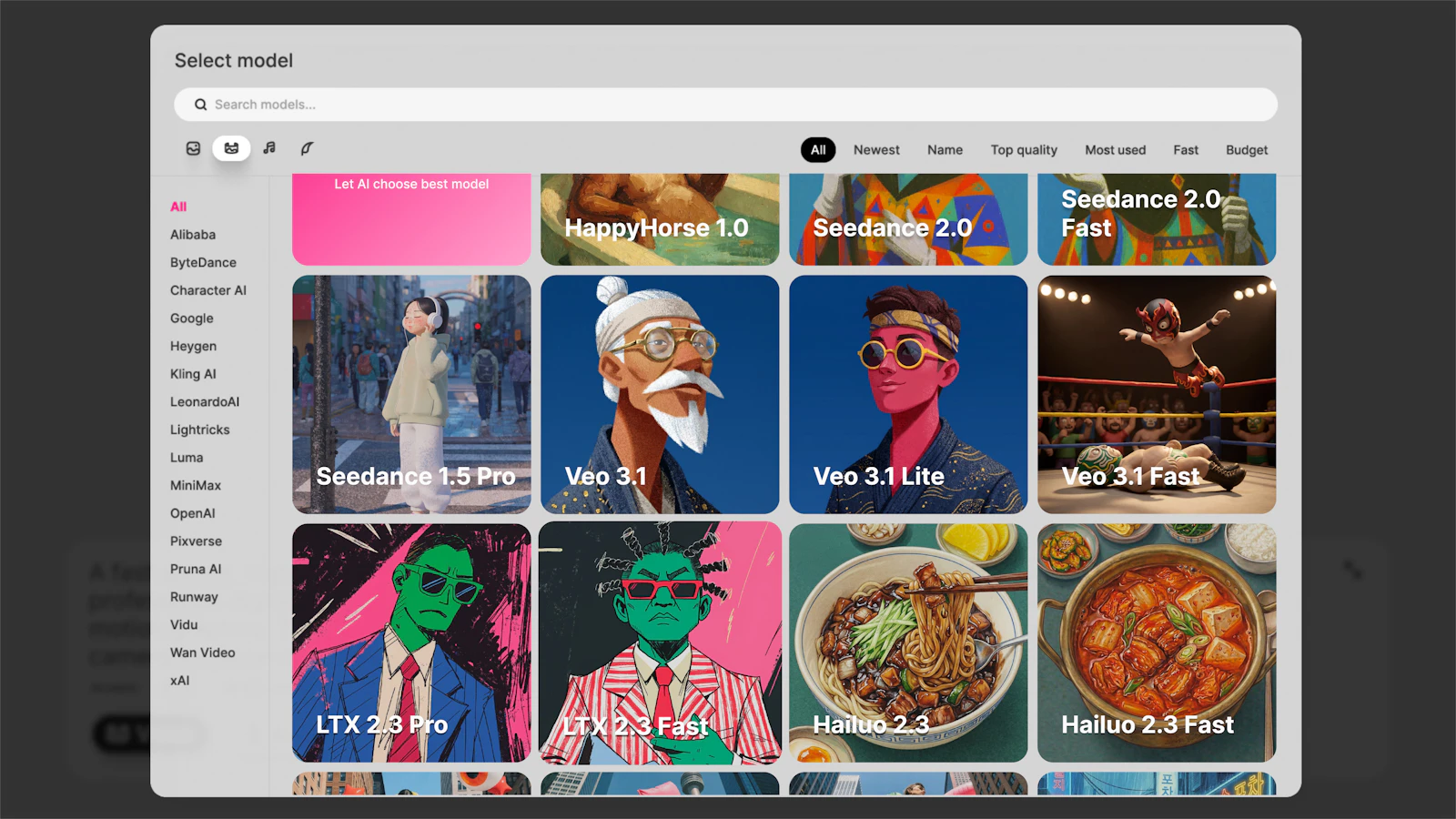Choose Heygen in provider list
Viewport: 1456px width, 819px height.
193,347
